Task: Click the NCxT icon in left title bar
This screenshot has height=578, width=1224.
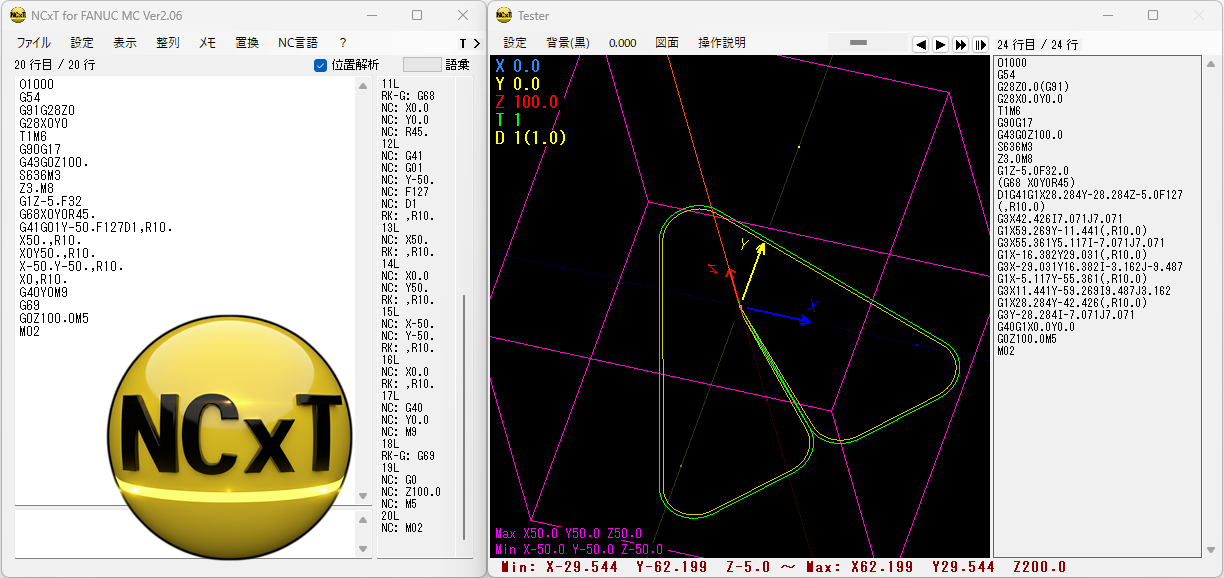Action: [17, 15]
